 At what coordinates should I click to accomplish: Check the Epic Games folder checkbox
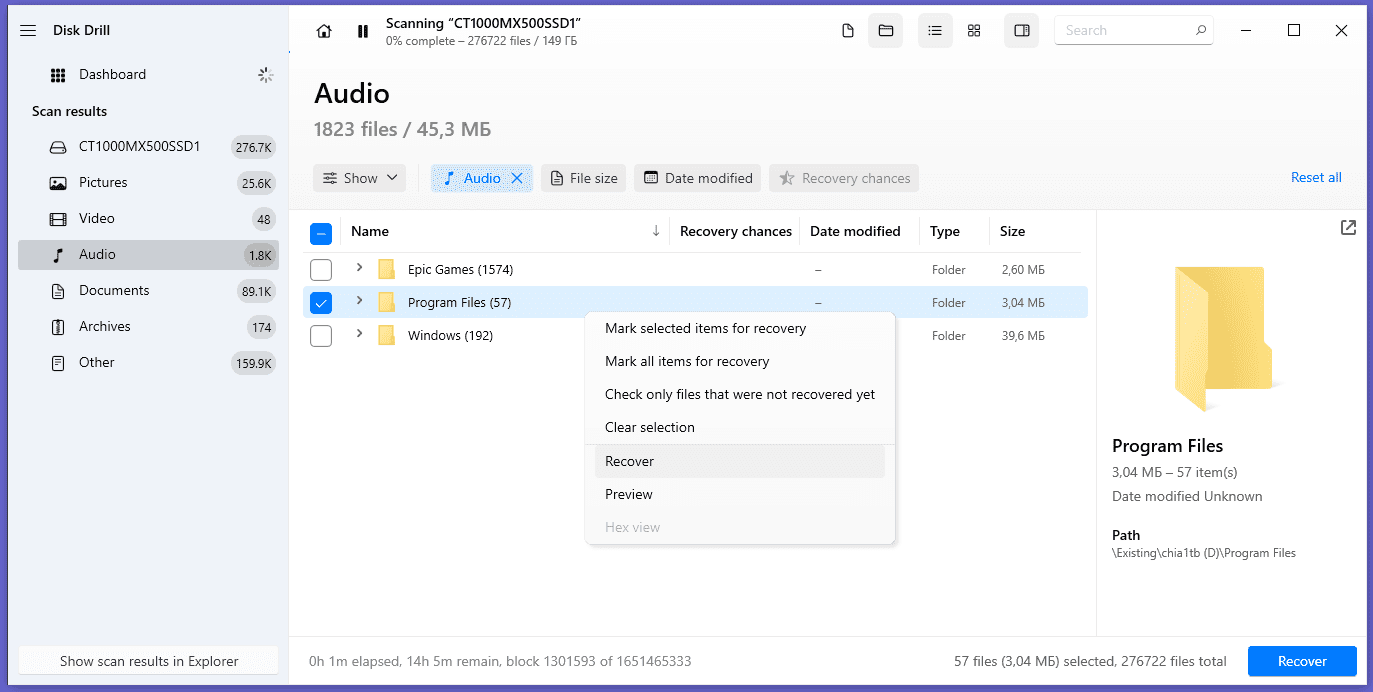click(x=321, y=270)
